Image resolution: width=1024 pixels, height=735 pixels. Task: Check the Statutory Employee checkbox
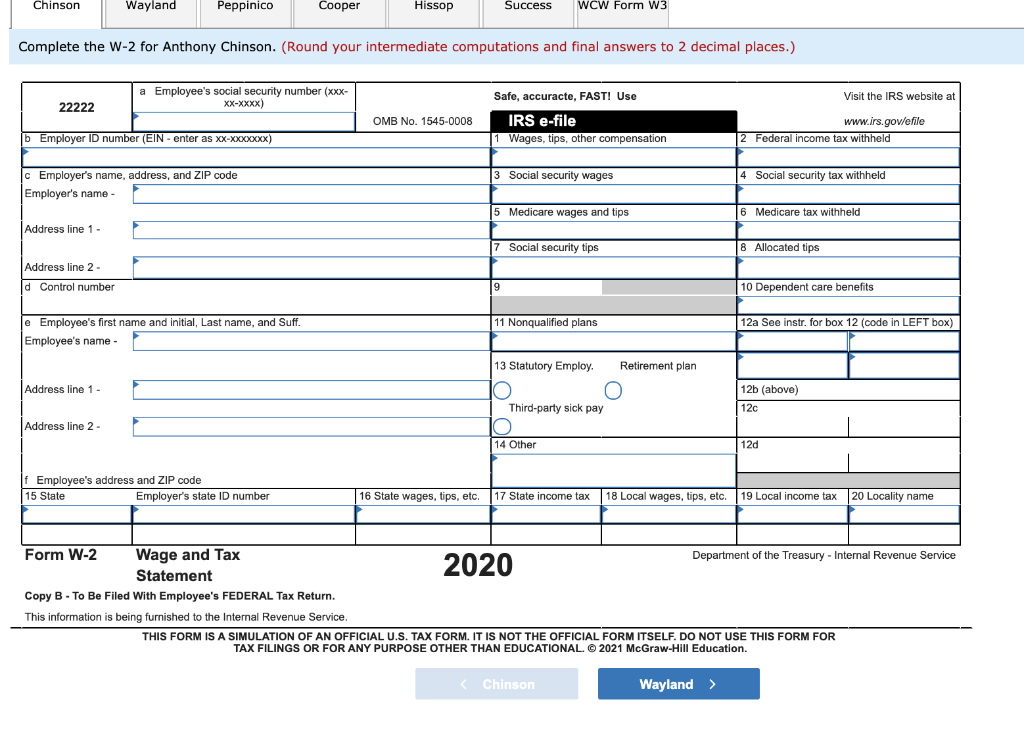pos(502,390)
